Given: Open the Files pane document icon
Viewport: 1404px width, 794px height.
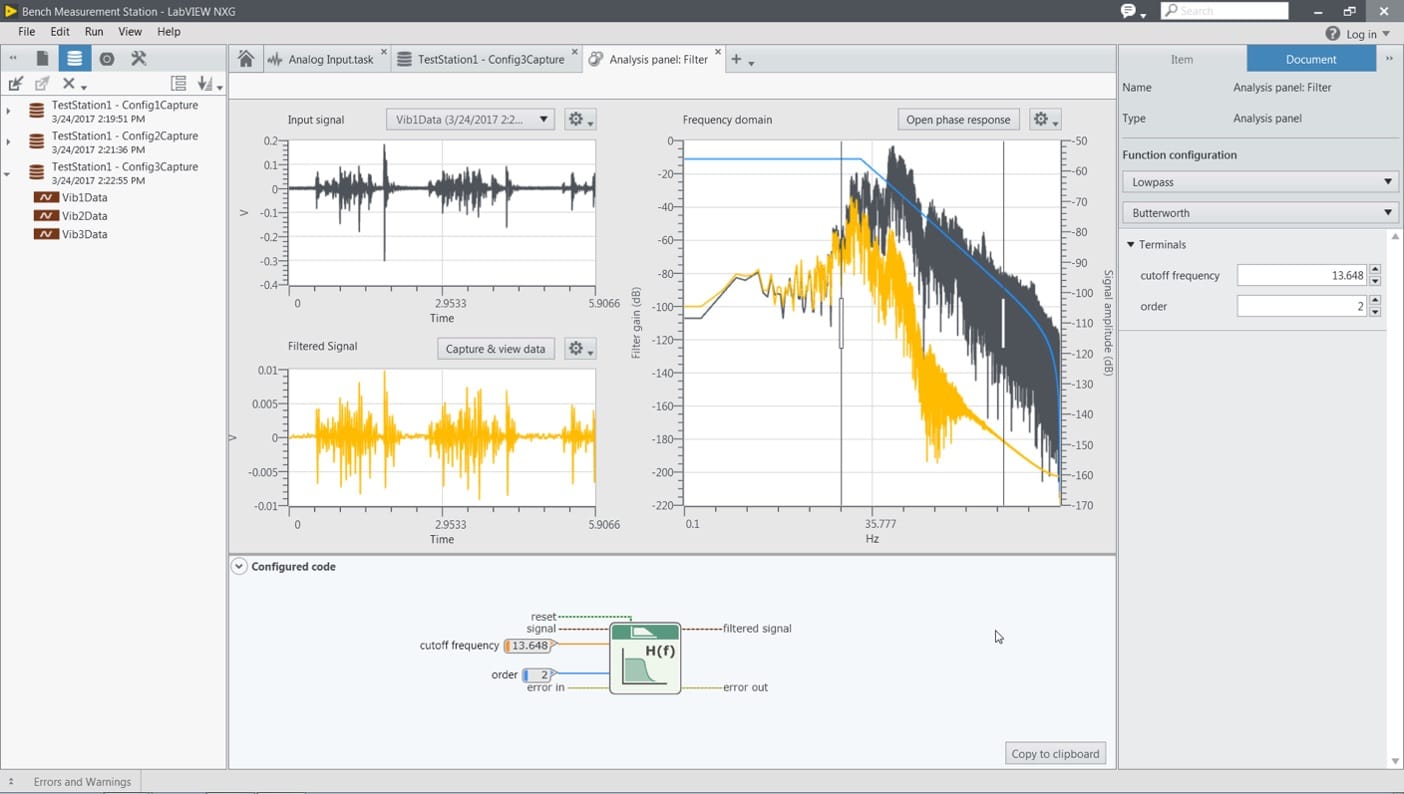Looking at the screenshot, I should (x=42, y=59).
